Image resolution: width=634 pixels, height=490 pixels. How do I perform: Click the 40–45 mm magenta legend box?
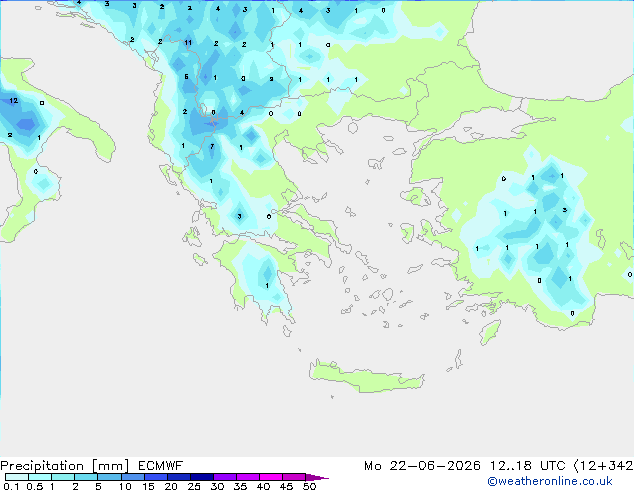(x=271, y=477)
